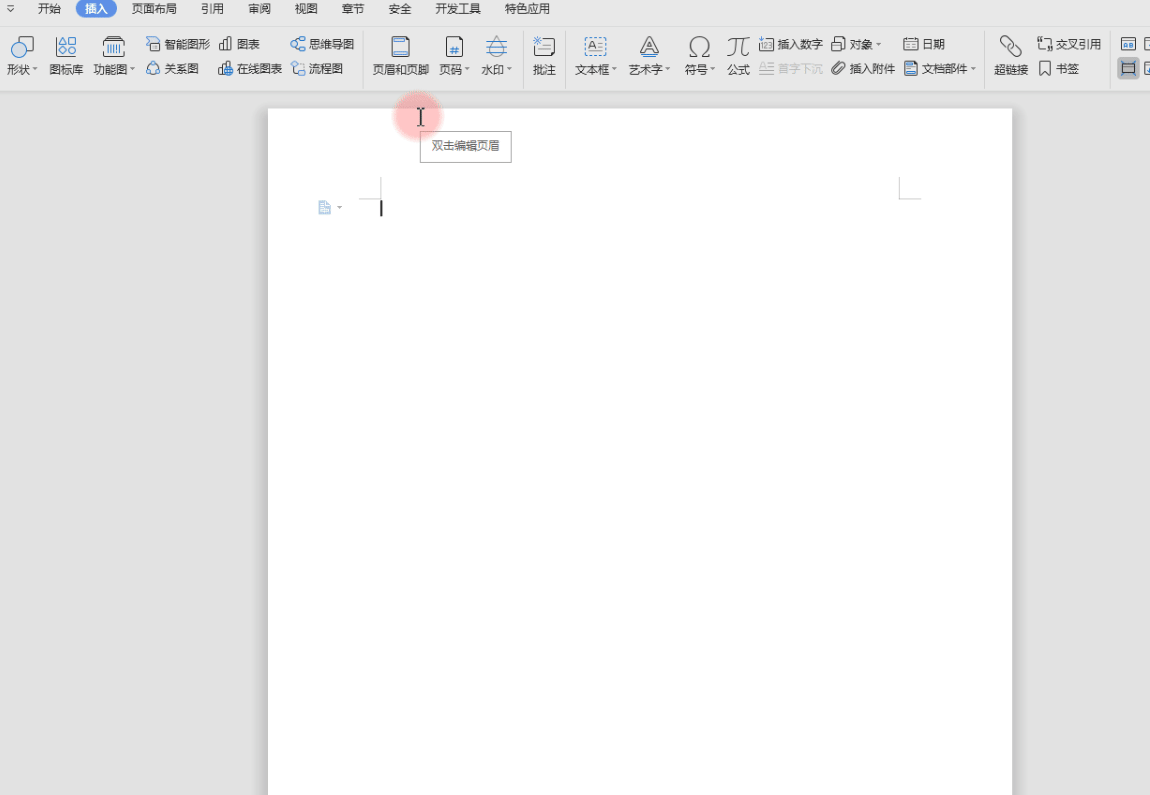
Task: Insert a 公式 formula
Action: [738, 56]
